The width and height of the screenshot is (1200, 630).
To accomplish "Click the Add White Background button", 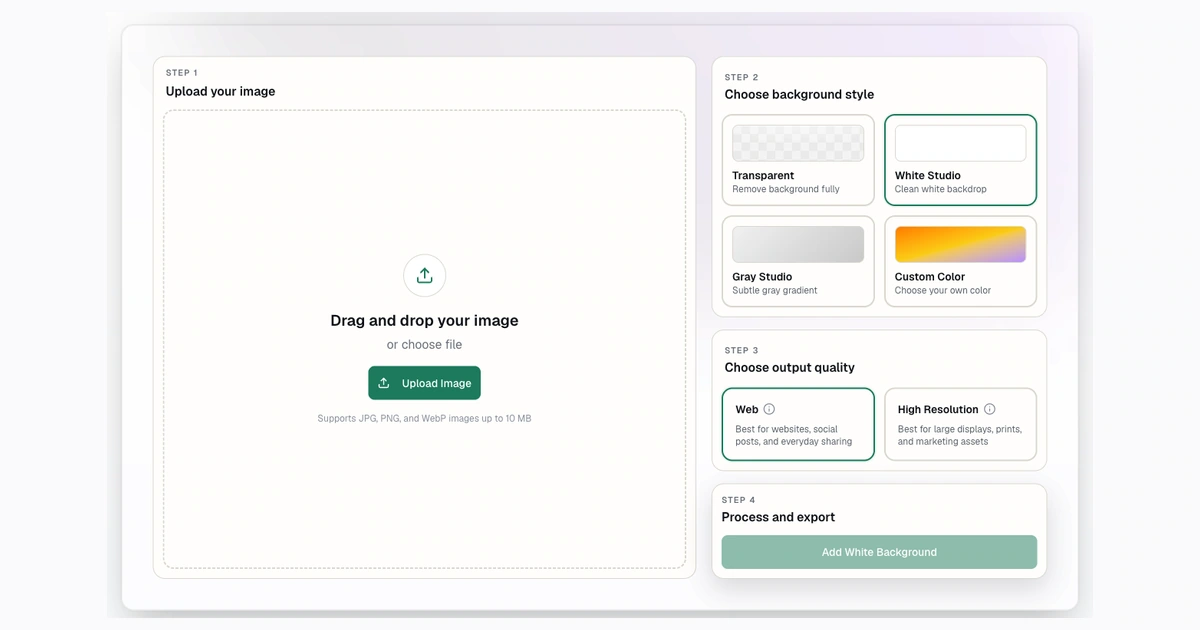I will 879,552.
